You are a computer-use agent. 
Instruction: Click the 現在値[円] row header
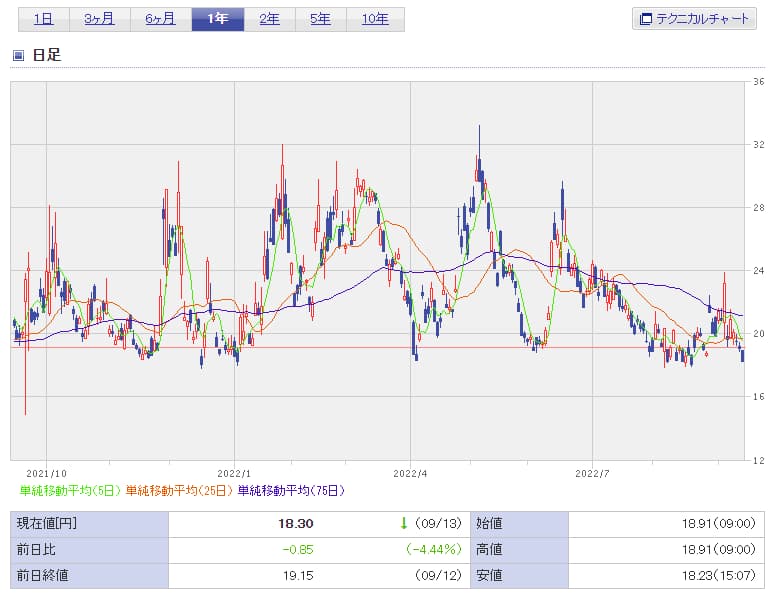pos(47,523)
